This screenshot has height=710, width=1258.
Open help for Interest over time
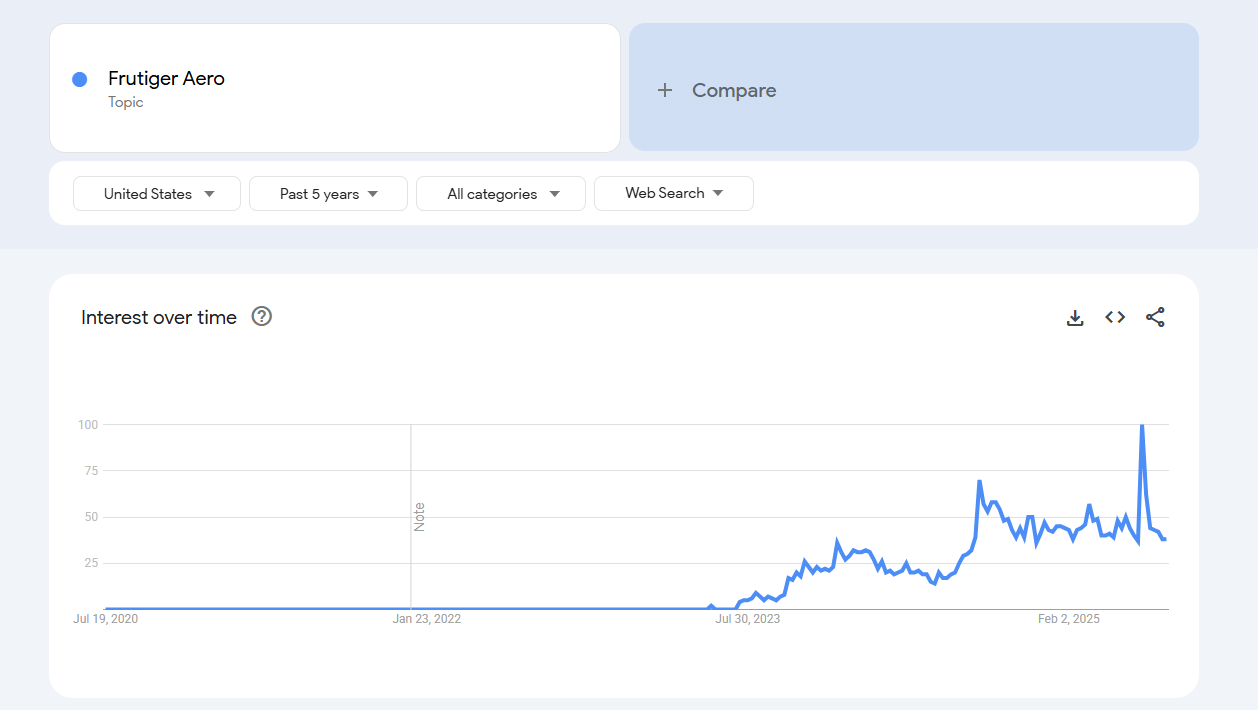262,316
